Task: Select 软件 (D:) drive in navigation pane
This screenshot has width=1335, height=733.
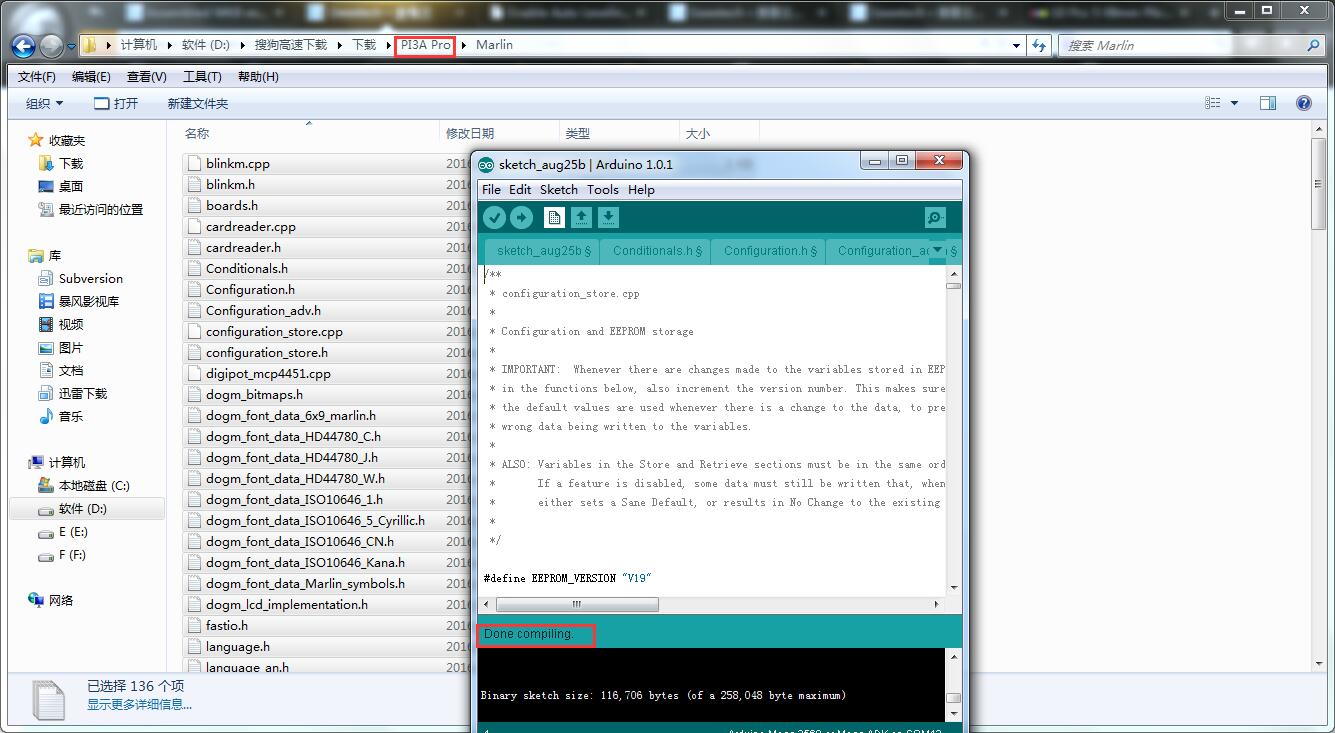Action: click(x=82, y=509)
